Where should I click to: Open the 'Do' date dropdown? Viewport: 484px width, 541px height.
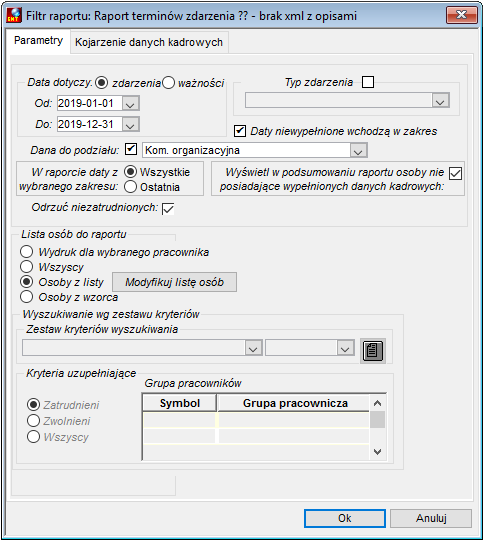pos(131,125)
